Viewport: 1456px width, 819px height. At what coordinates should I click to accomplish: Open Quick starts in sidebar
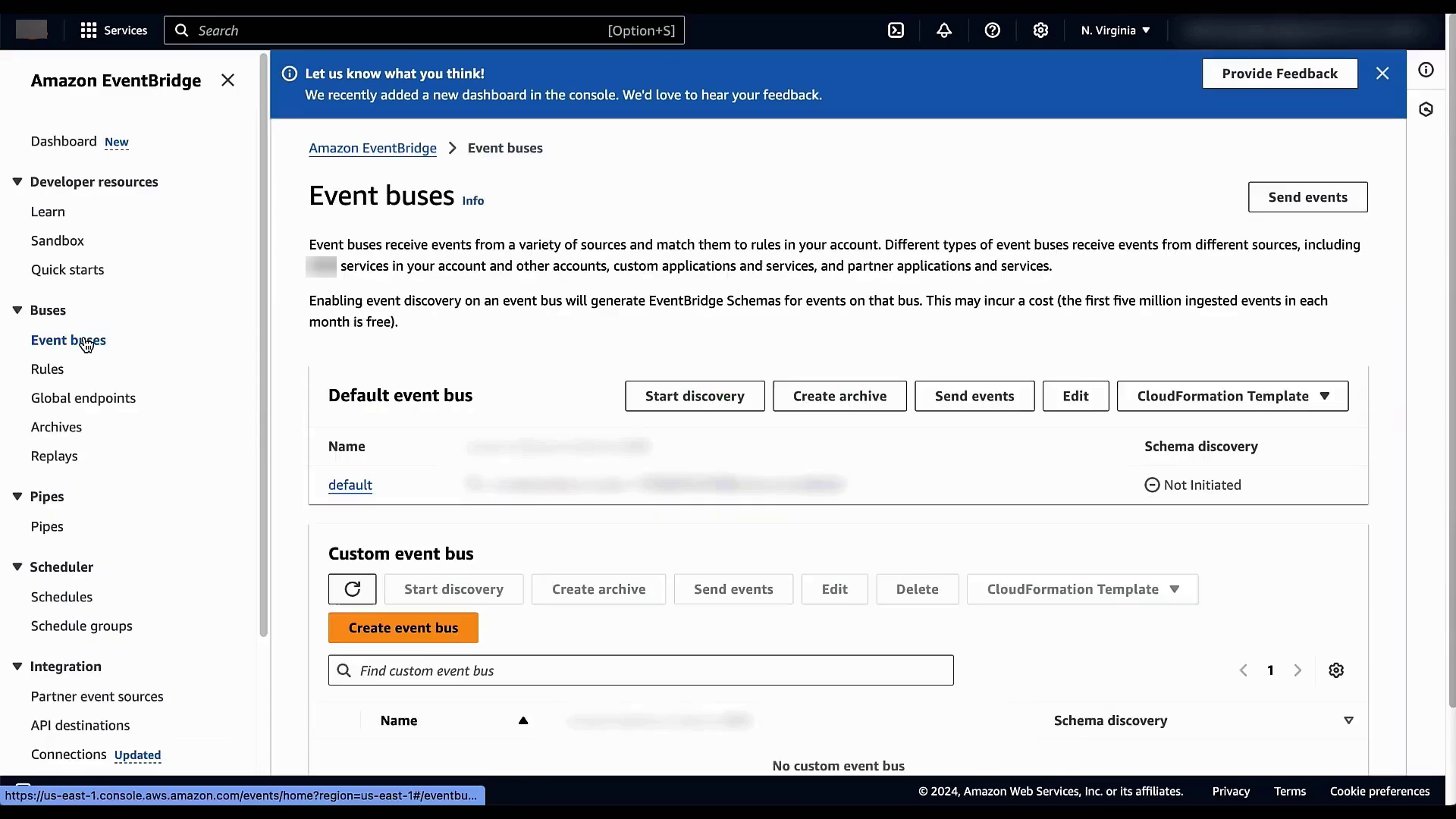tap(67, 269)
